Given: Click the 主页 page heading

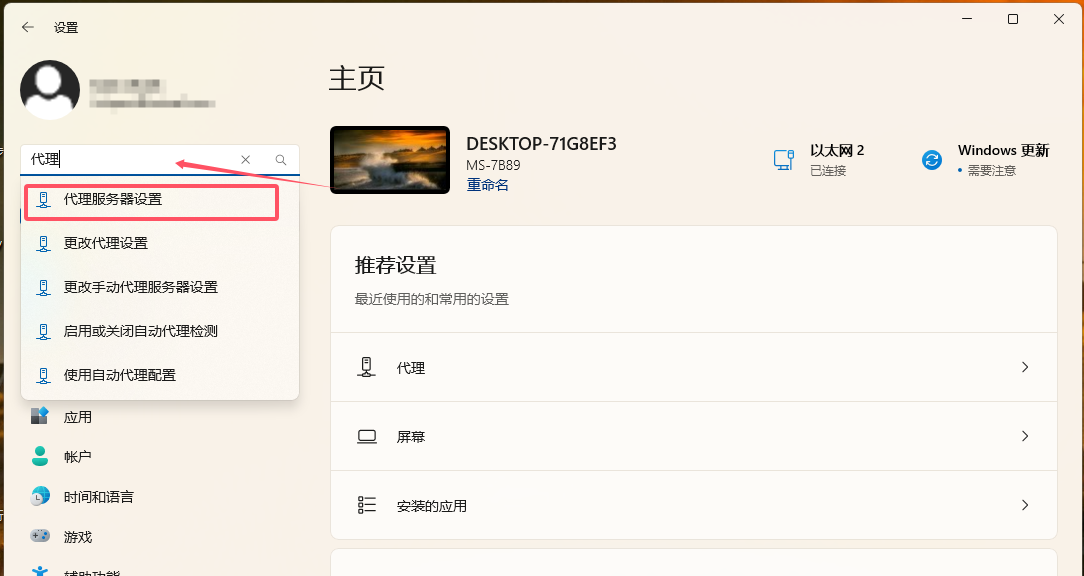Looking at the screenshot, I should click(357, 79).
